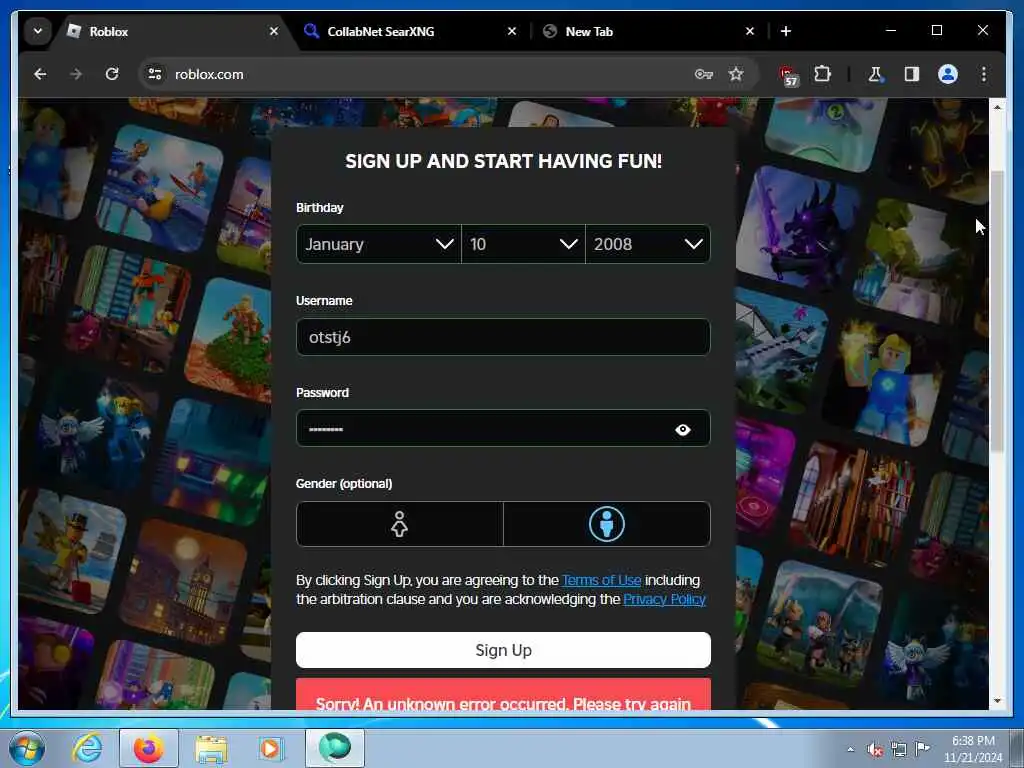Open the Action Center flag icon
This screenshot has width=1024, height=768.
(922, 749)
